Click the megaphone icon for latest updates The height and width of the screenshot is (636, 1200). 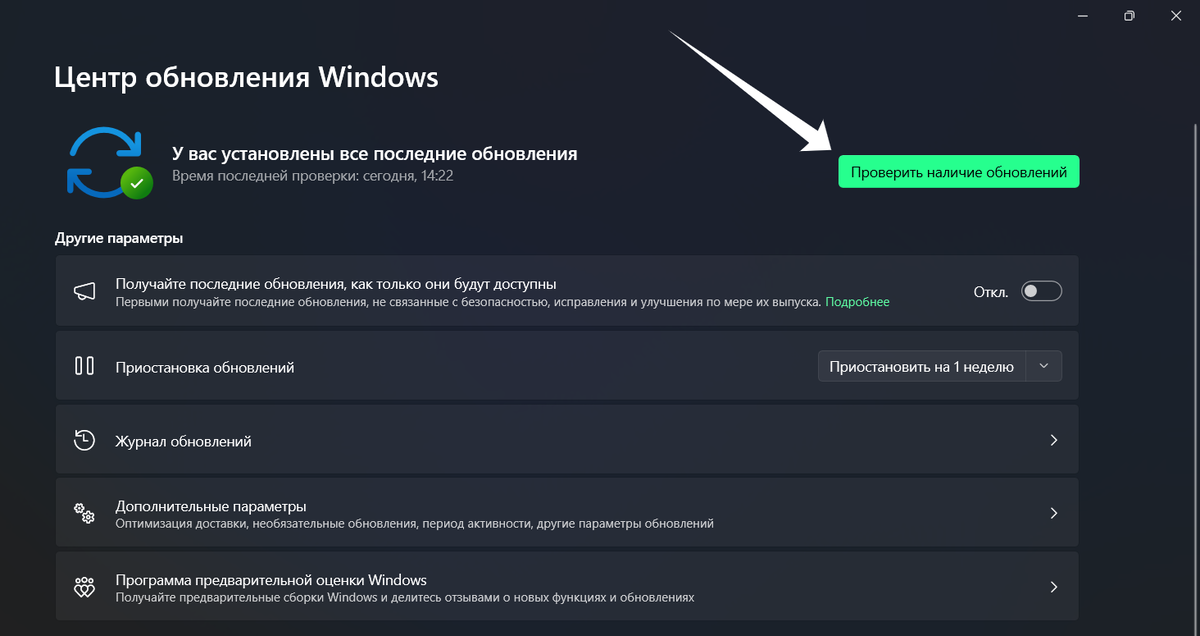click(x=85, y=291)
